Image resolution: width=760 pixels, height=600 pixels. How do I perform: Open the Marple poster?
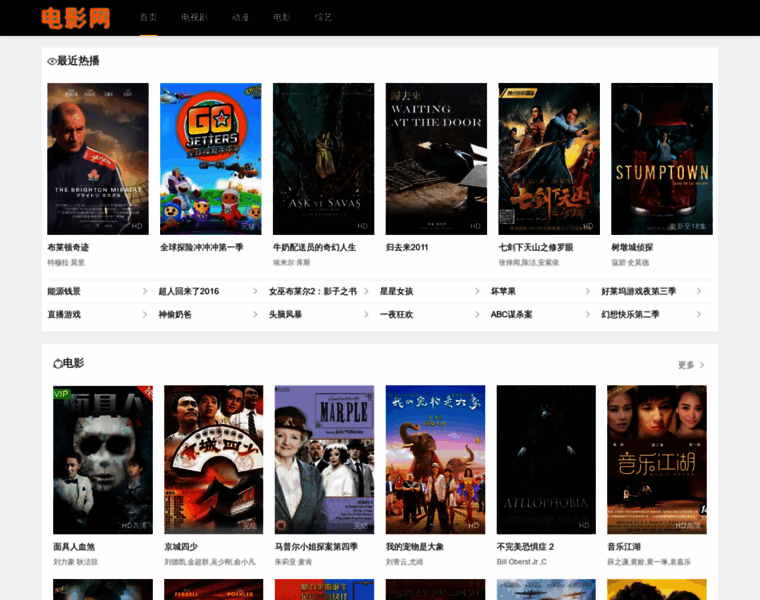324,460
